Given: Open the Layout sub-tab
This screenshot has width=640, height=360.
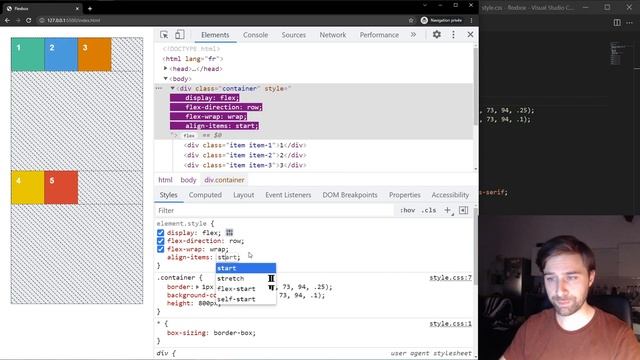Looking at the screenshot, I should [x=244, y=195].
